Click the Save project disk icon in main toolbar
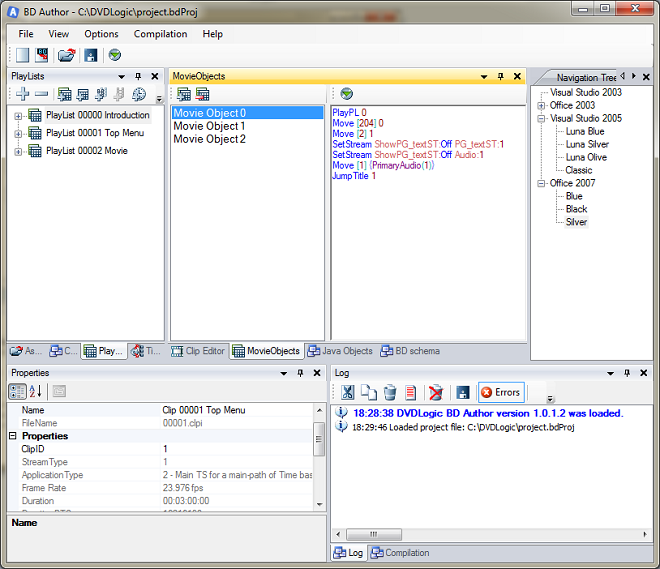Image resolution: width=660 pixels, height=569 pixels. point(90,56)
